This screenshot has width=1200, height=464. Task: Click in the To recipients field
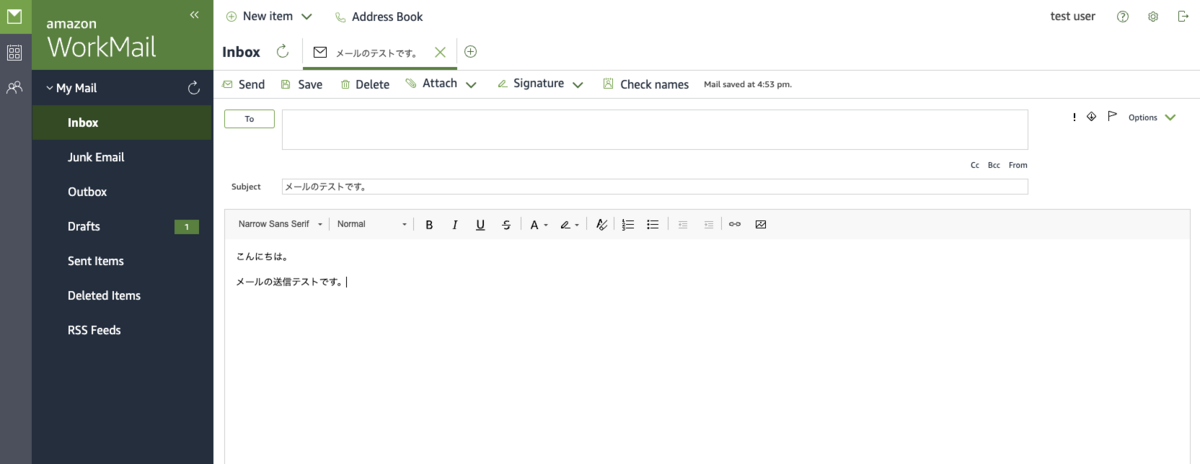tap(655, 130)
